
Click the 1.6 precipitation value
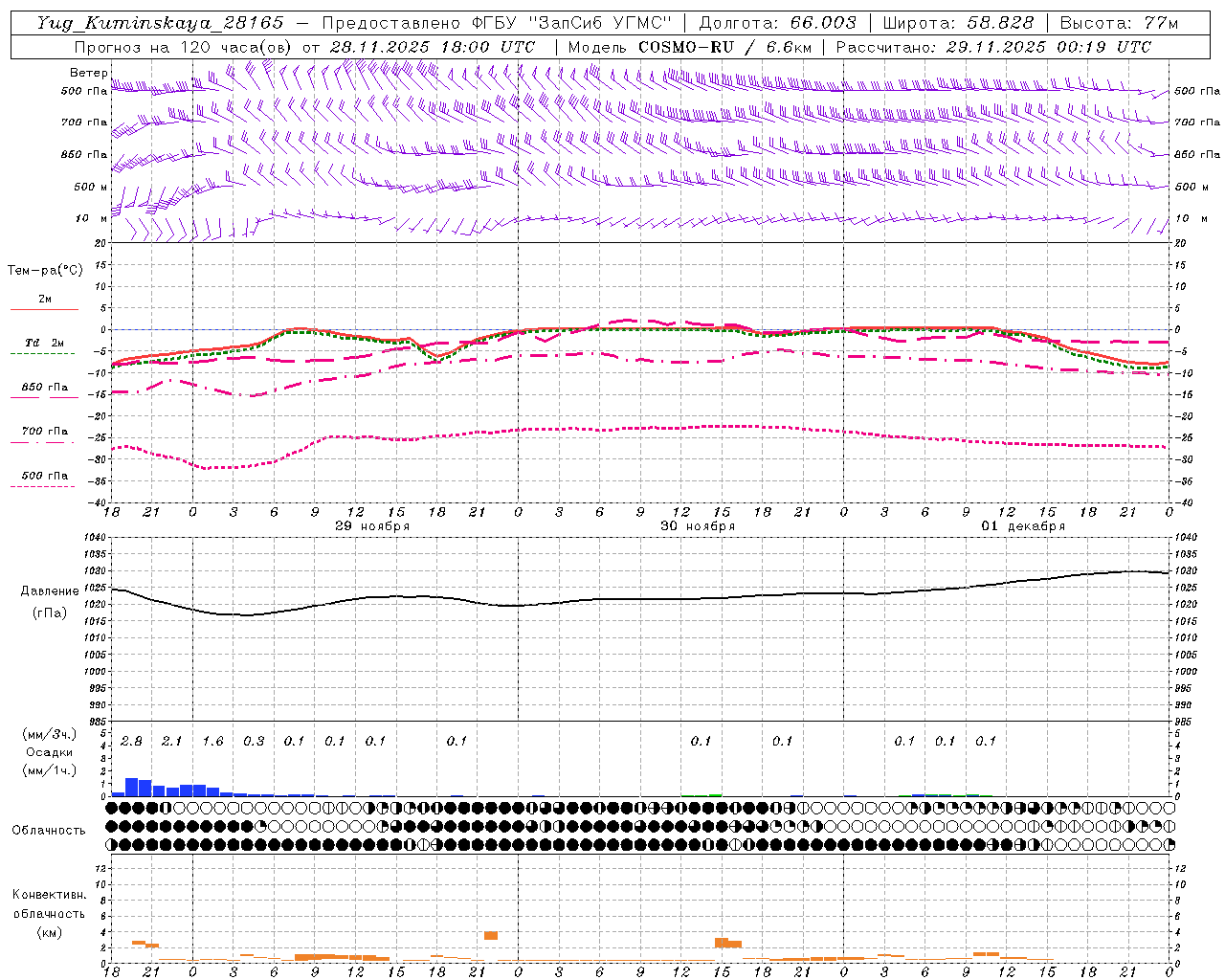pos(212,742)
